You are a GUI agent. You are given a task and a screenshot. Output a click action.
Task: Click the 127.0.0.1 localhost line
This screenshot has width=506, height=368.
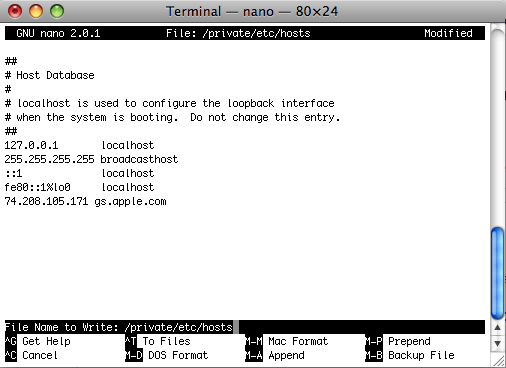pyautogui.click(x=79, y=145)
